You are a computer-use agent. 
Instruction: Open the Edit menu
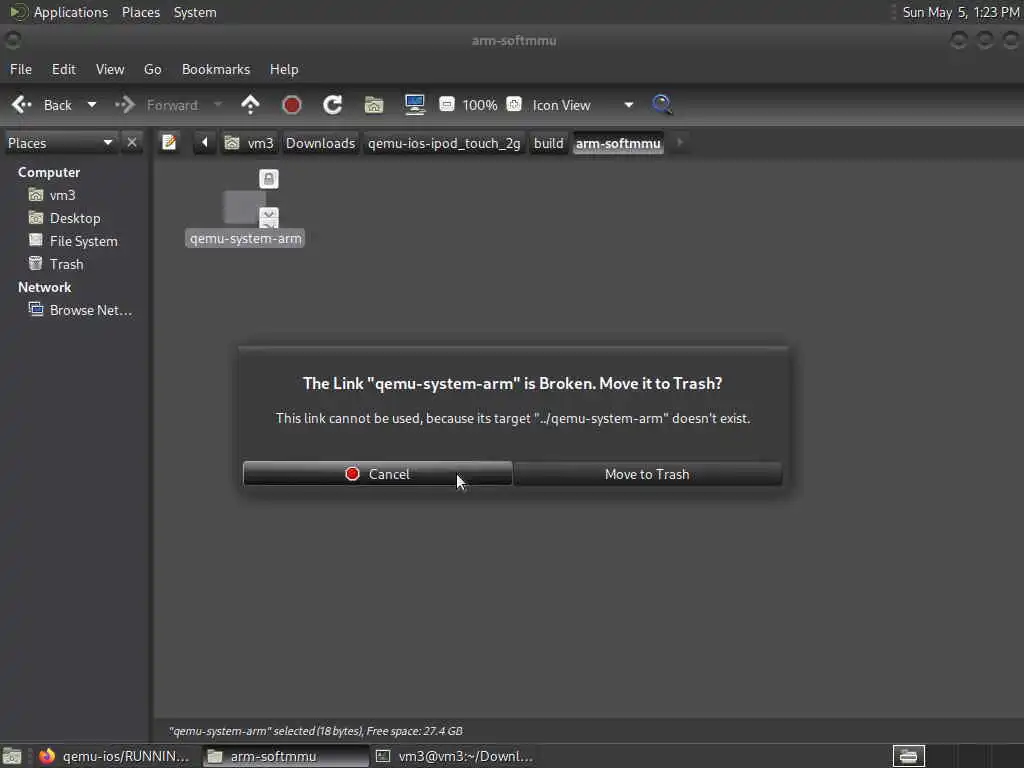(63, 69)
